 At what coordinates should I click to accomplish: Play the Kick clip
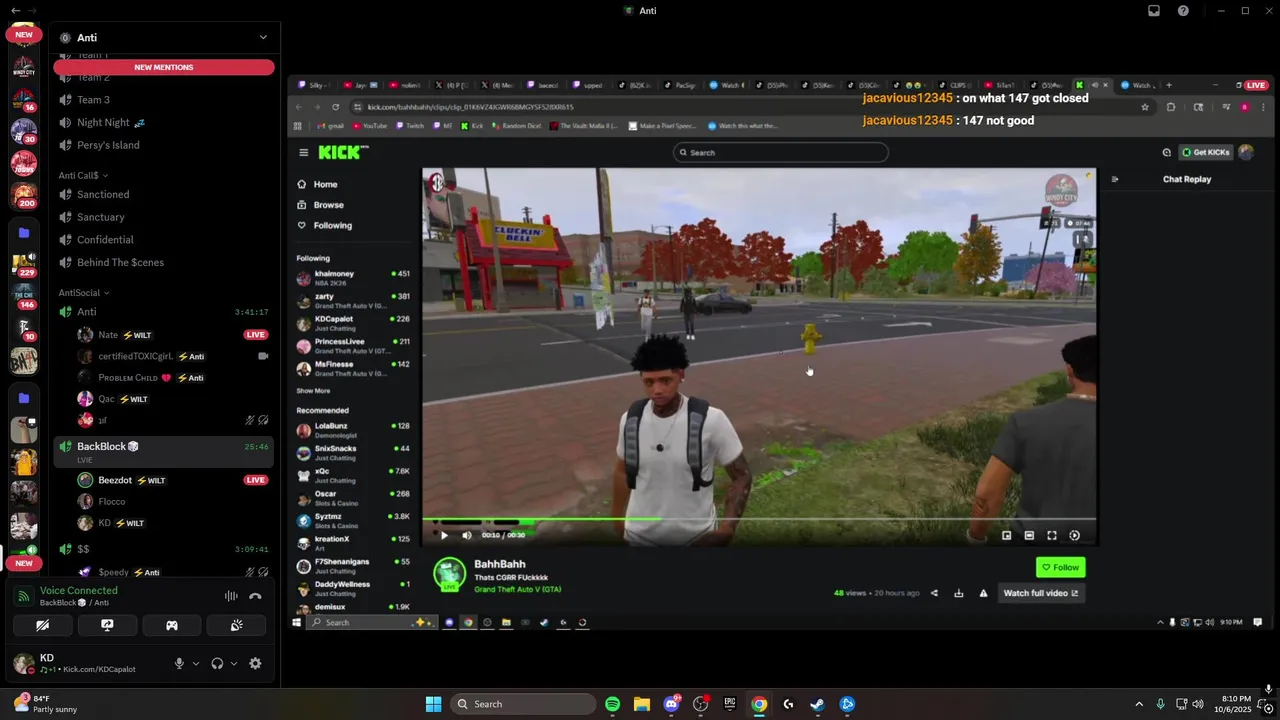point(444,535)
